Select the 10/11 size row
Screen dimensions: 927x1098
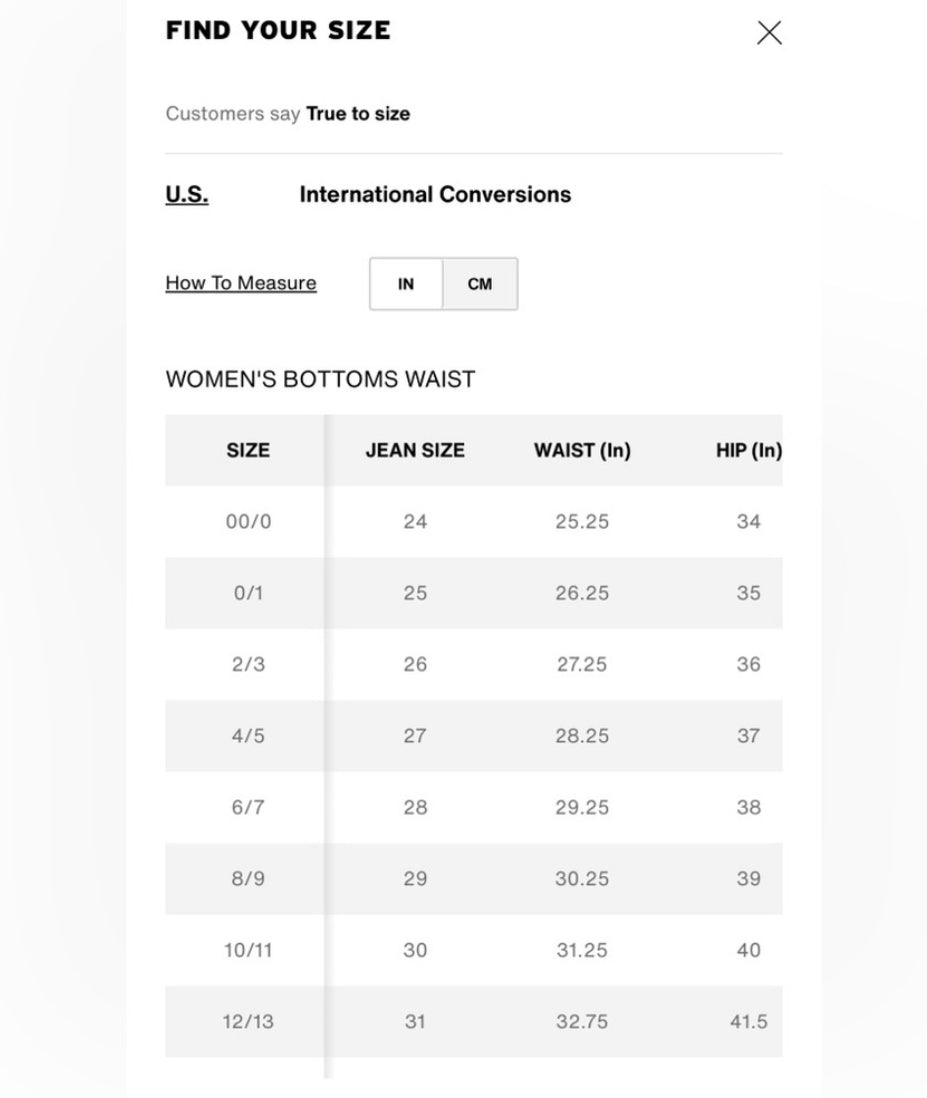(473, 950)
